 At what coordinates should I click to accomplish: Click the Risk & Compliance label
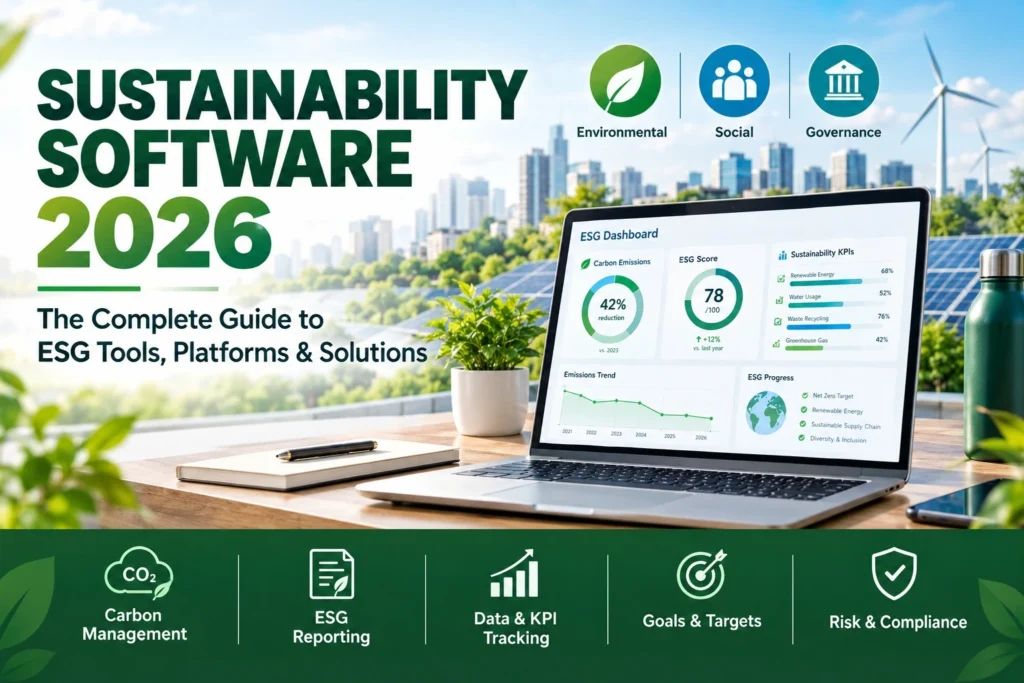898,622
